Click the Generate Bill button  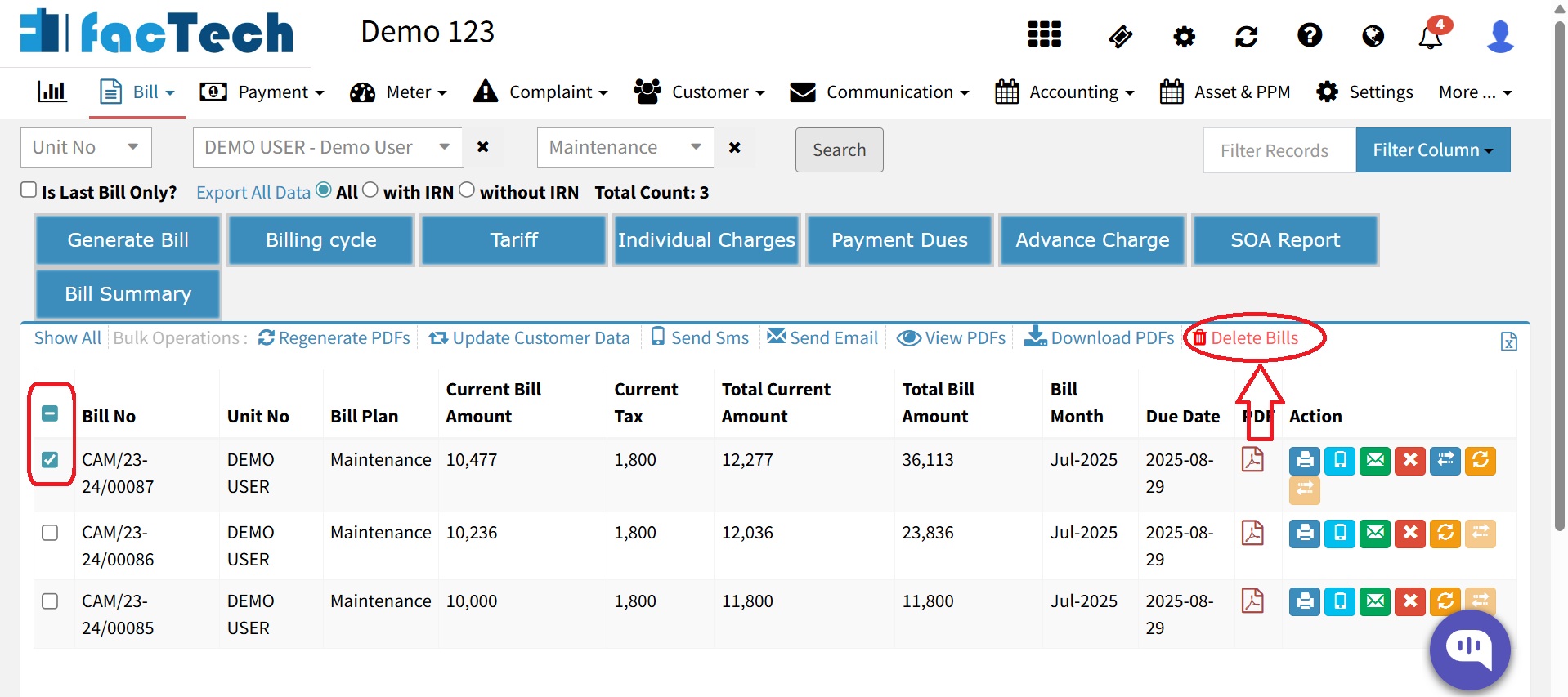click(x=128, y=240)
